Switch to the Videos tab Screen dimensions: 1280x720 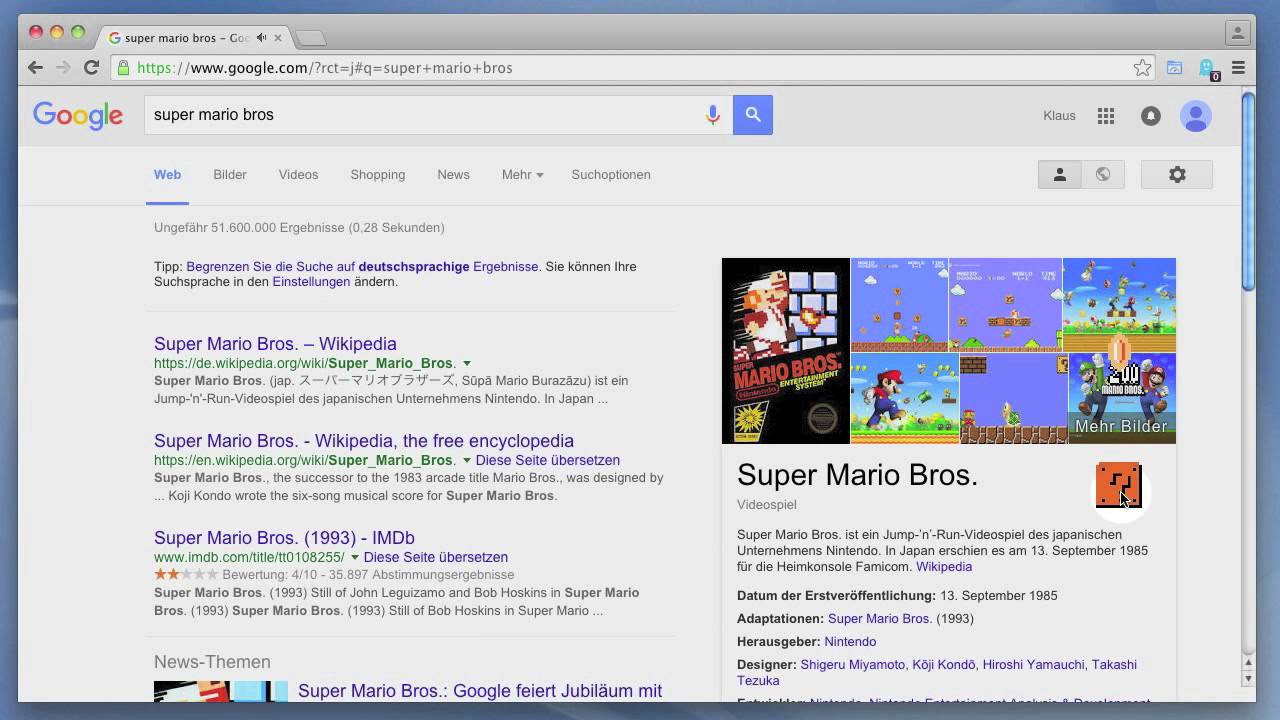[x=298, y=174]
